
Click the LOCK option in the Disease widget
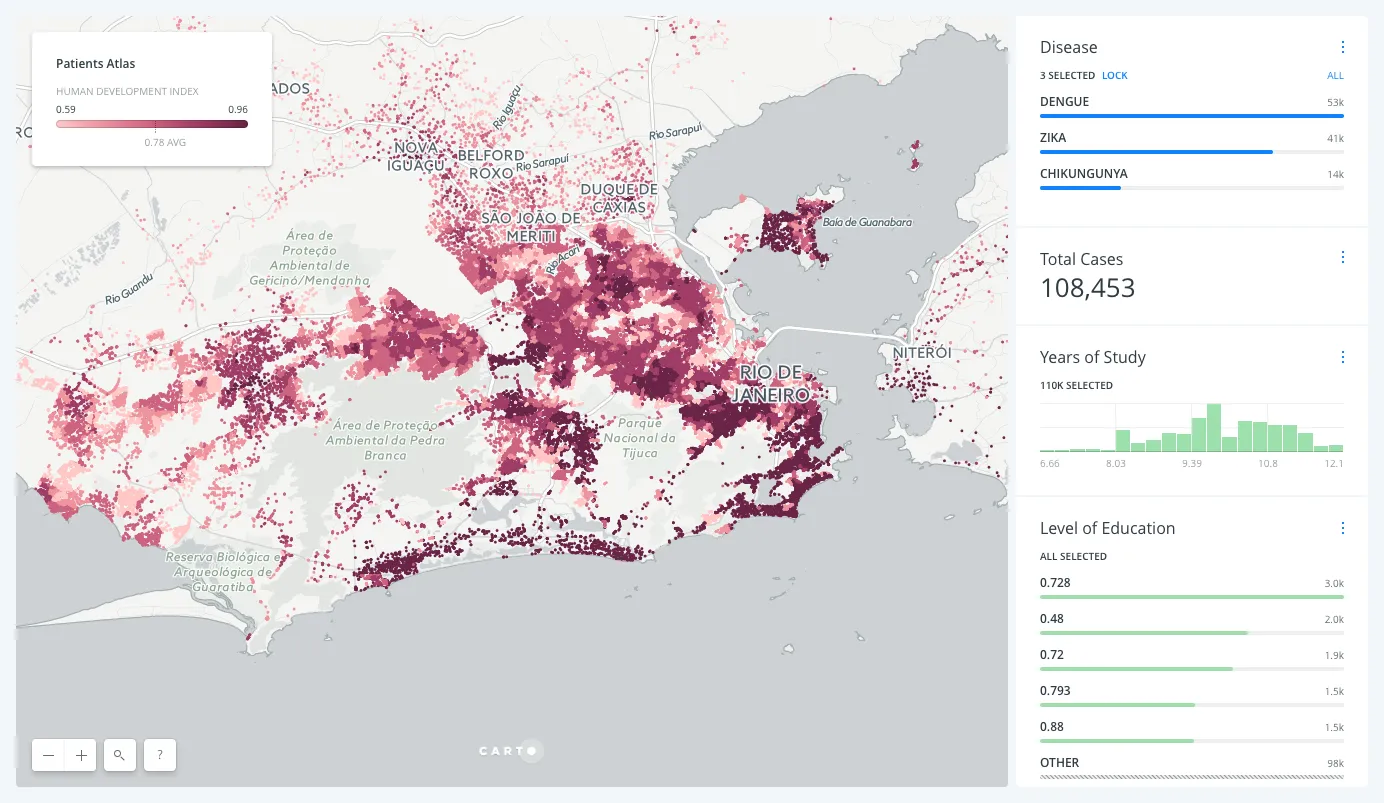click(1115, 75)
